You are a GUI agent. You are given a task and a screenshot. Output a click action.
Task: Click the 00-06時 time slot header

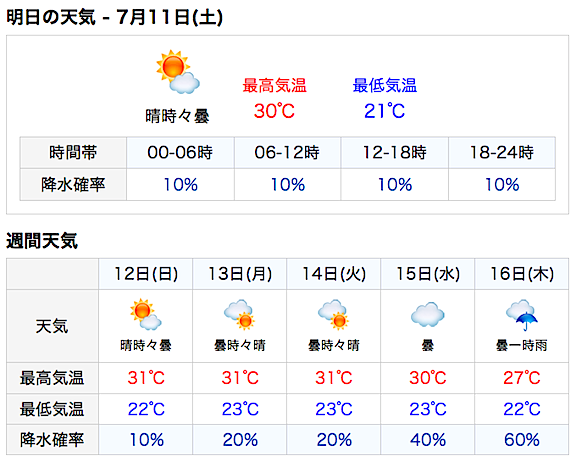[180, 152]
